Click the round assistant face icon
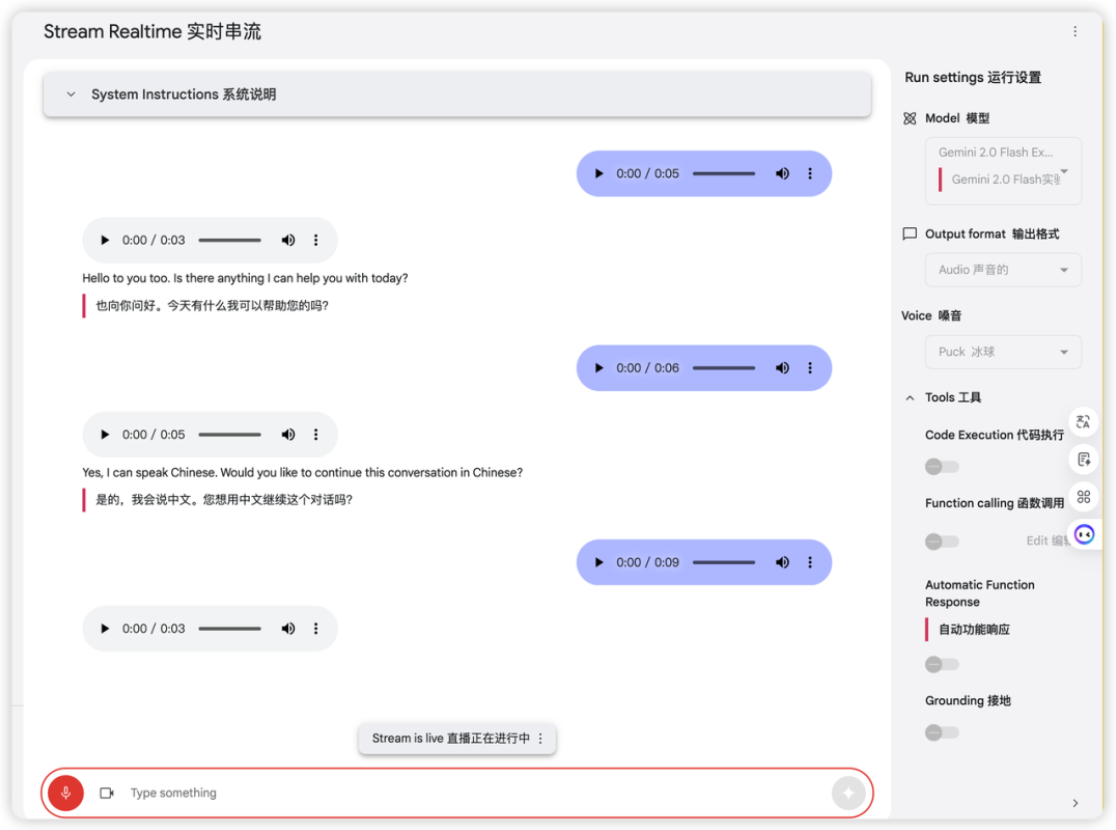Viewport: 1116px width, 830px height. tap(1084, 534)
